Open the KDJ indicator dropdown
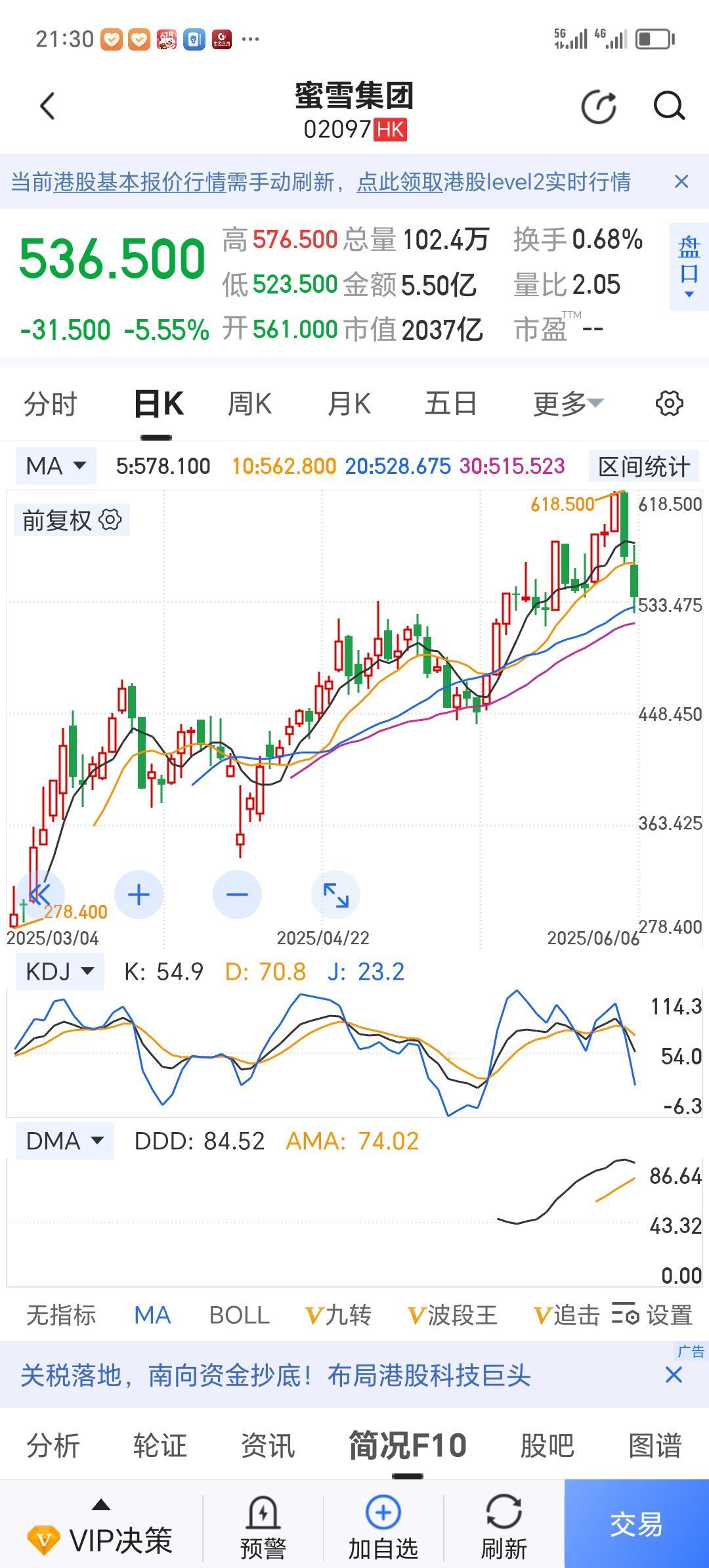The image size is (709, 1568). coord(60,971)
